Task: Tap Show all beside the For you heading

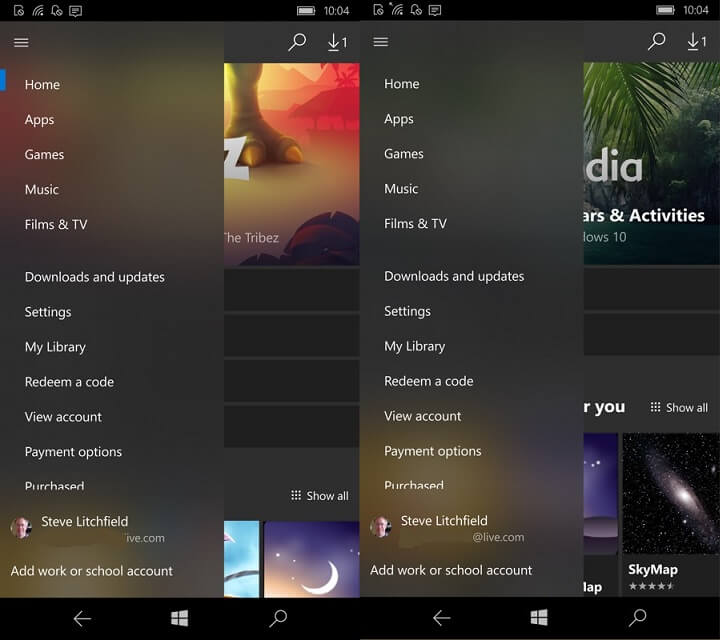Action: click(679, 407)
